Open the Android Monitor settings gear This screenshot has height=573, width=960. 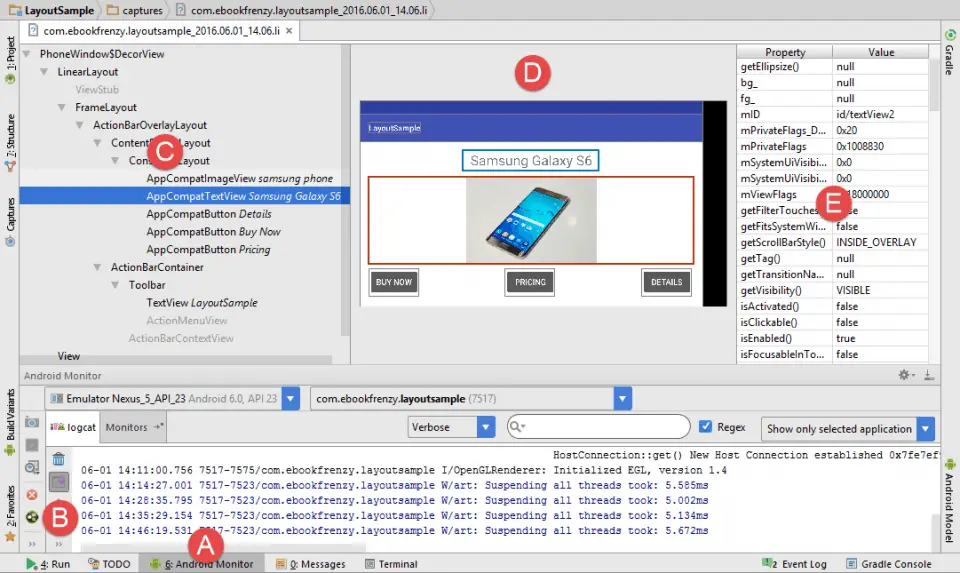(x=905, y=375)
